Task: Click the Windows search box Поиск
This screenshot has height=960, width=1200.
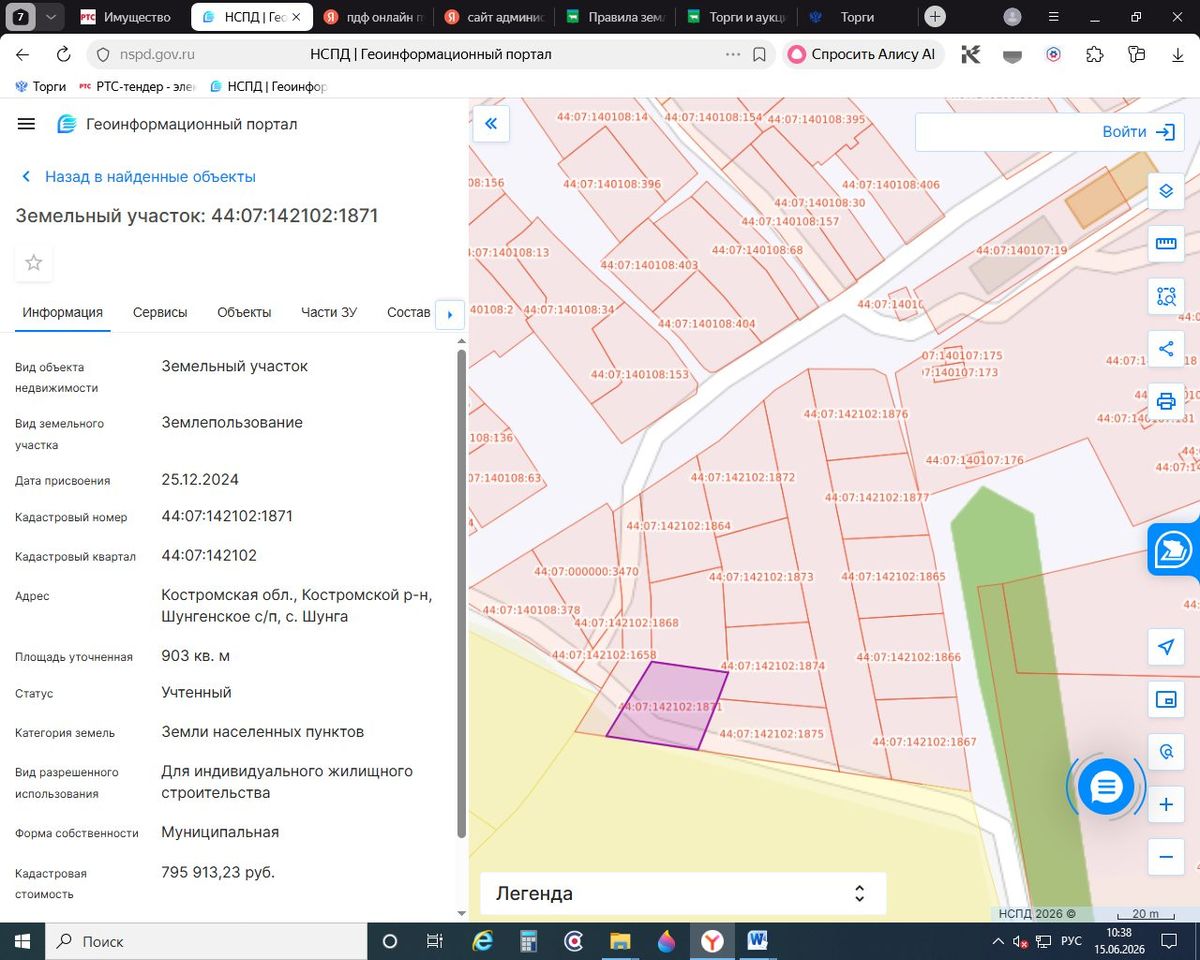Action: [x=207, y=941]
